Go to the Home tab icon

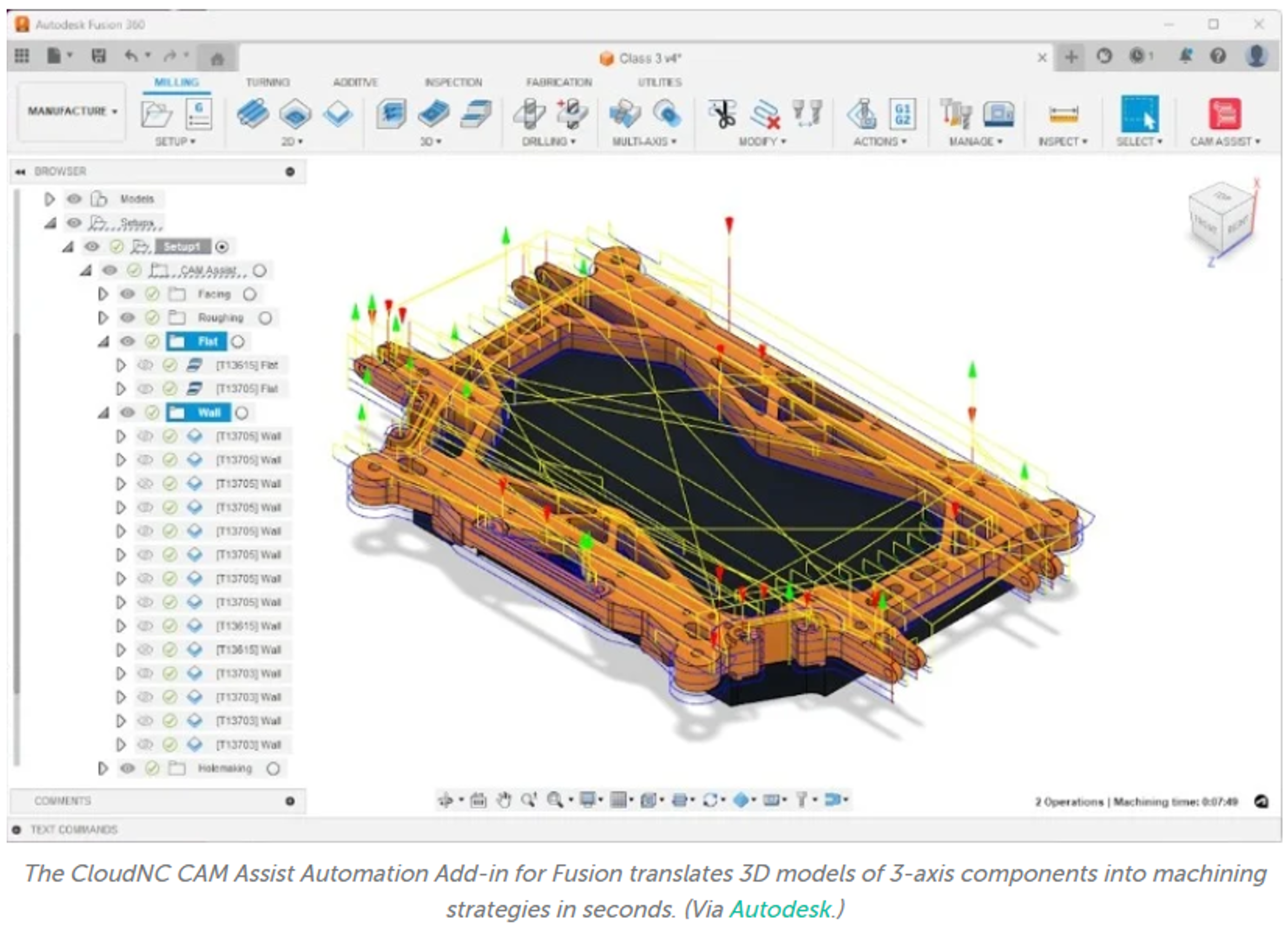(217, 58)
